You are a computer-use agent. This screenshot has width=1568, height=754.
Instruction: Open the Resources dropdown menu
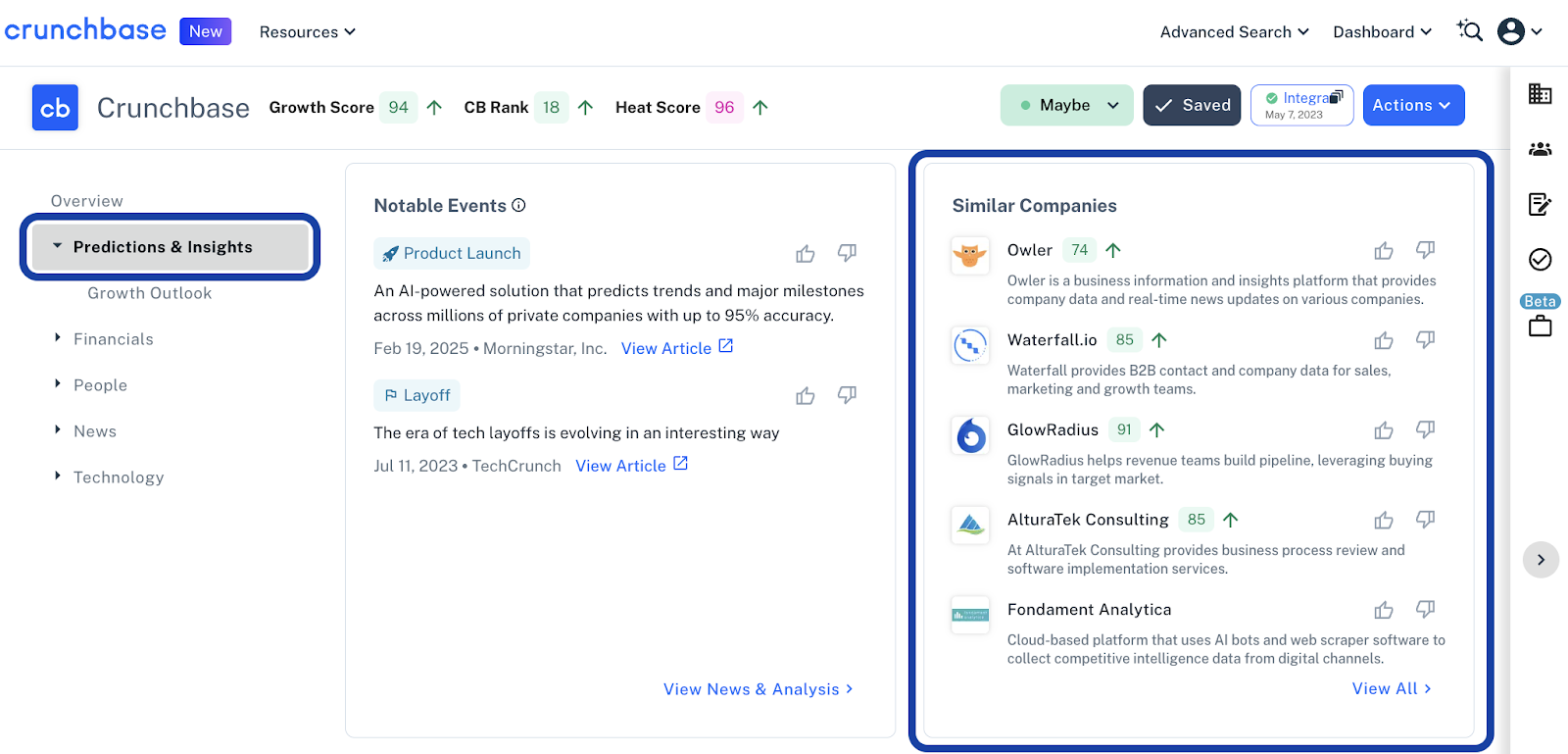click(x=307, y=32)
